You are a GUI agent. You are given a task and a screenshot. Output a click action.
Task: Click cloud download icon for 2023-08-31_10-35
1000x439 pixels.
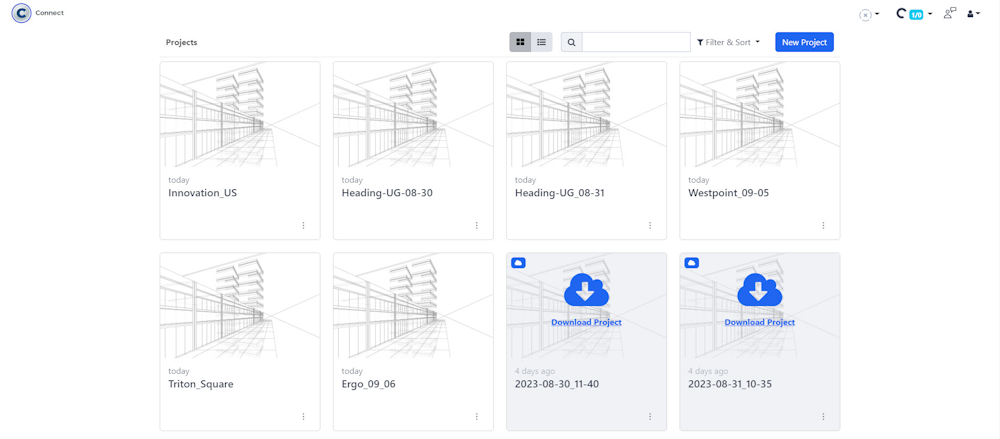pos(759,290)
